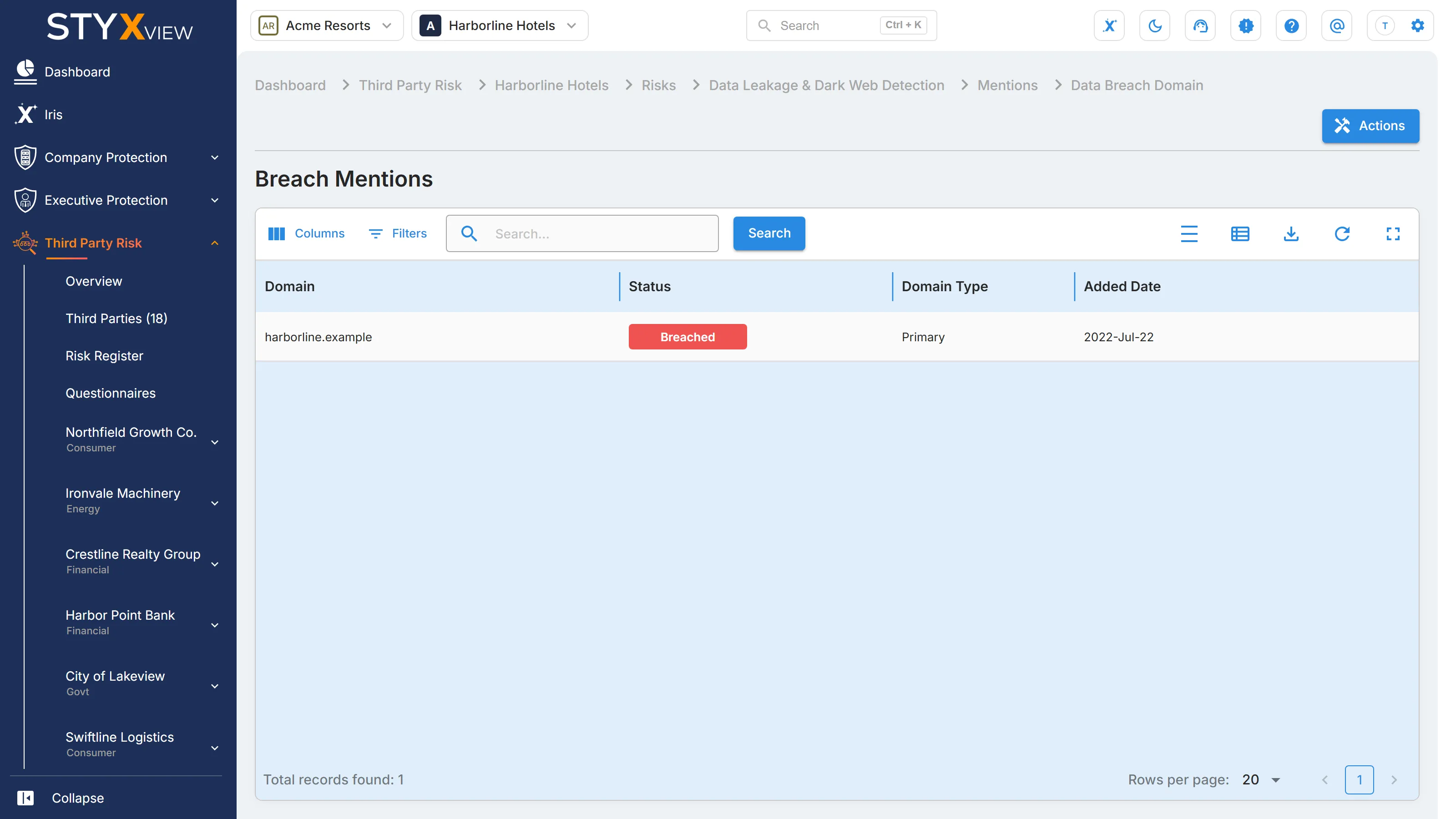This screenshot has width=1456, height=819.
Task: Toggle dark mode moon icon
Action: click(x=1154, y=25)
